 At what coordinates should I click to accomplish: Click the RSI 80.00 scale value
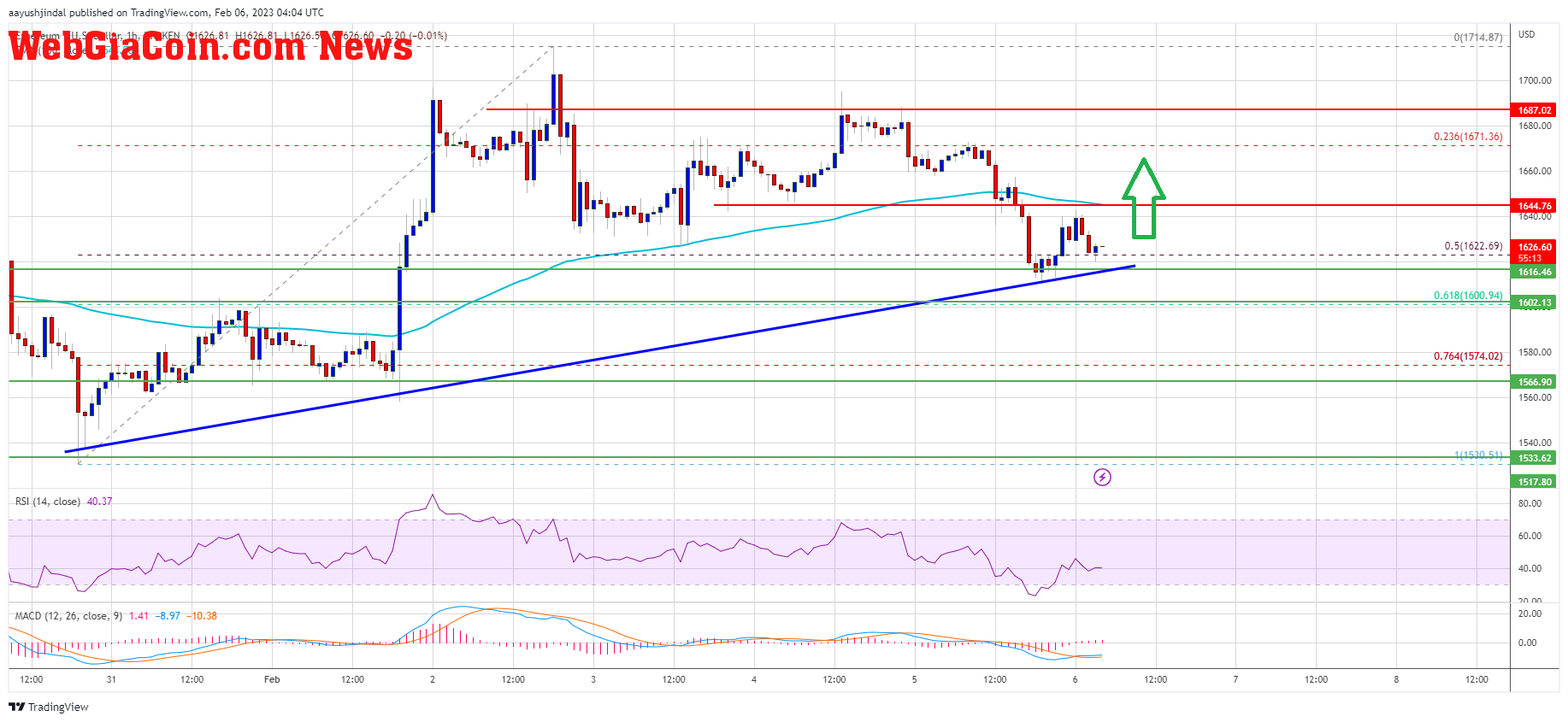(1530, 503)
